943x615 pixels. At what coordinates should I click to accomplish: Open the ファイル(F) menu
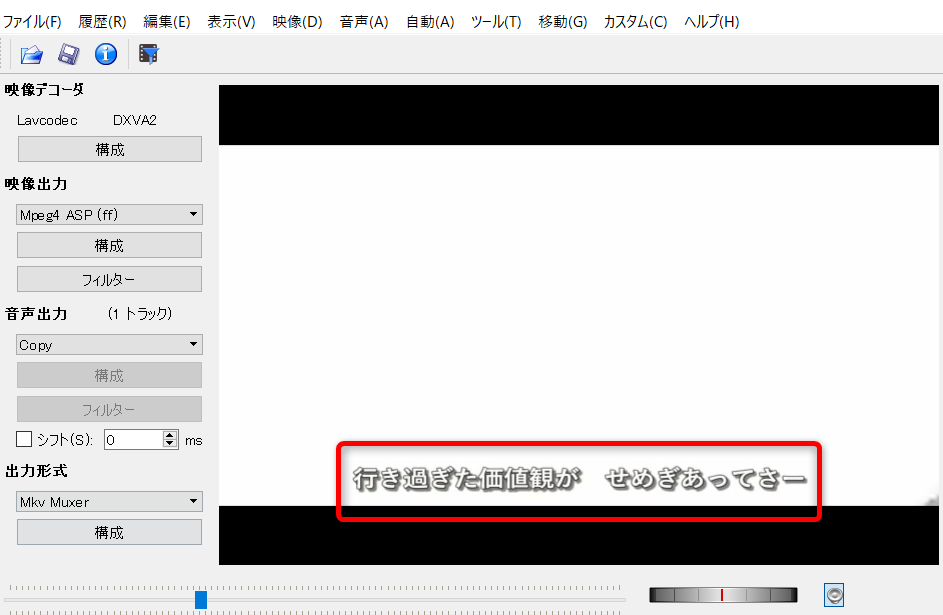pyautogui.click(x=32, y=21)
